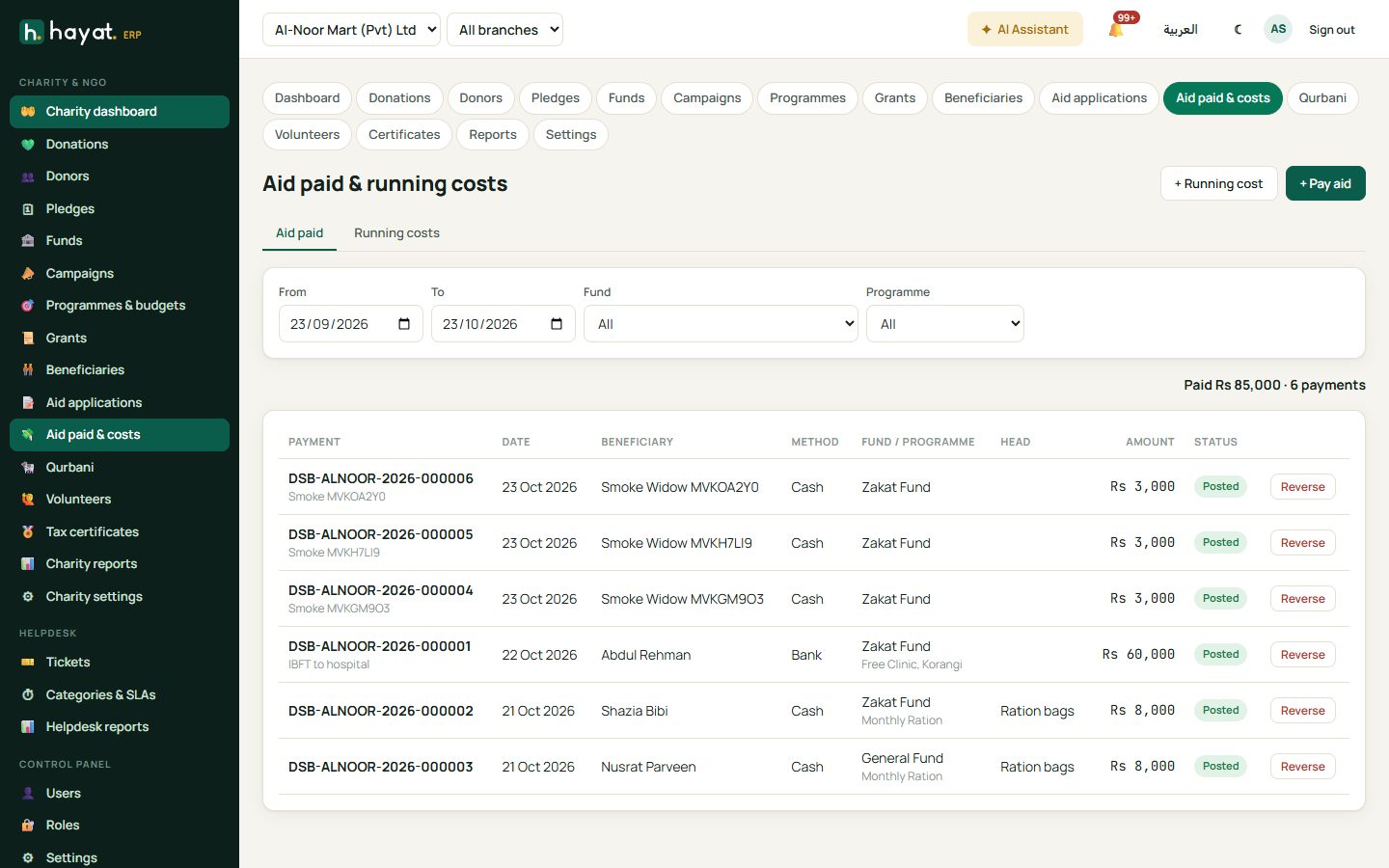The width and height of the screenshot is (1389, 868).
Task: Launch the AI Assistant
Action: click(1025, 30)
